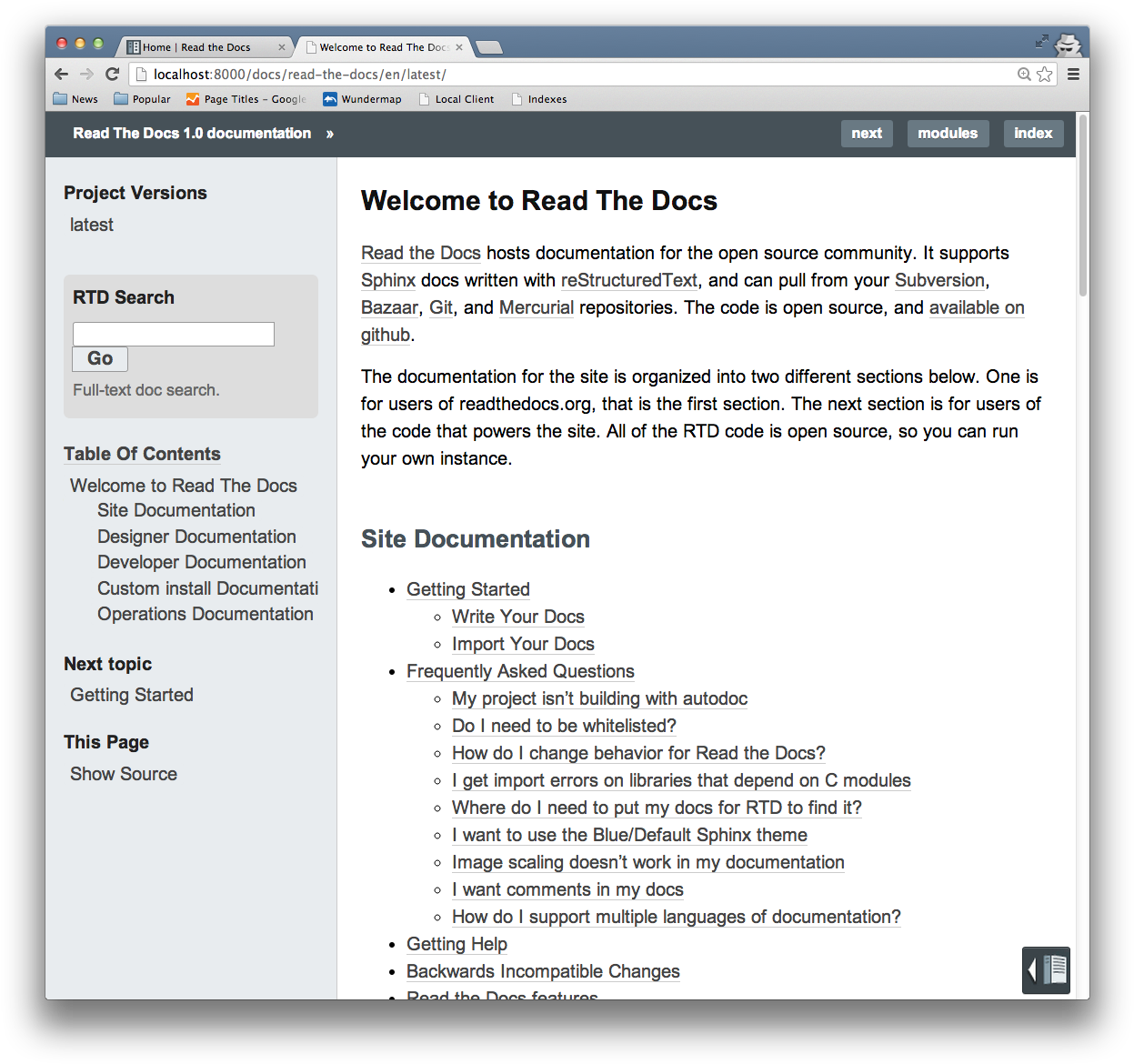This screenshot has width=1134, height=1064.
Task: Click the bookmark star in the address bar
Action: [x=1042, y=74]
